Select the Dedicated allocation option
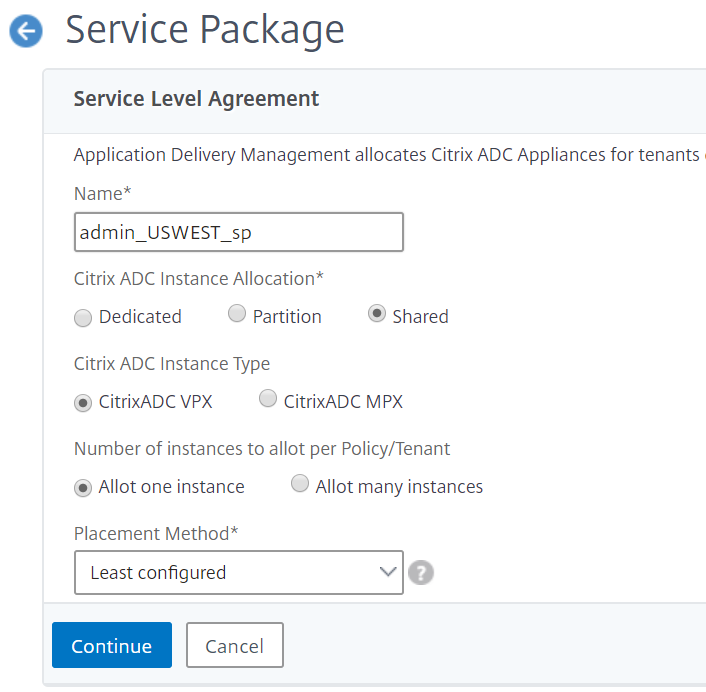The image size is (706, 692). [83, 317]
